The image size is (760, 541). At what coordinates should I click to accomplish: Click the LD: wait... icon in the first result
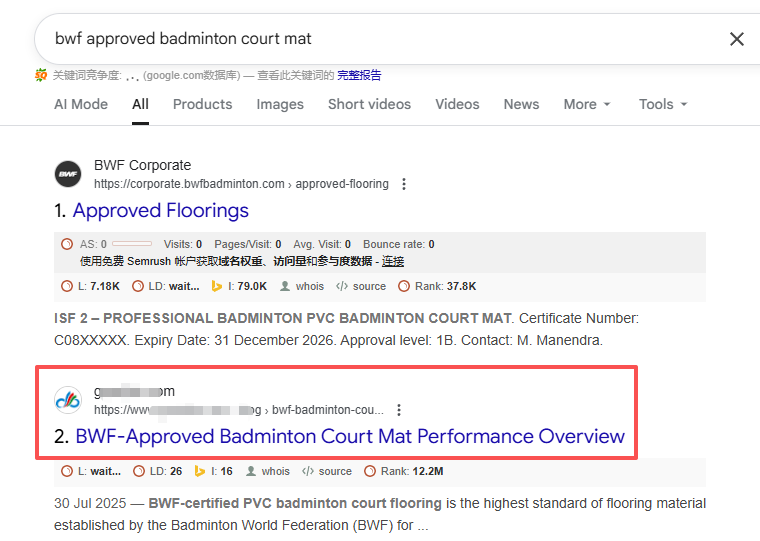click(x=138, y=286)
